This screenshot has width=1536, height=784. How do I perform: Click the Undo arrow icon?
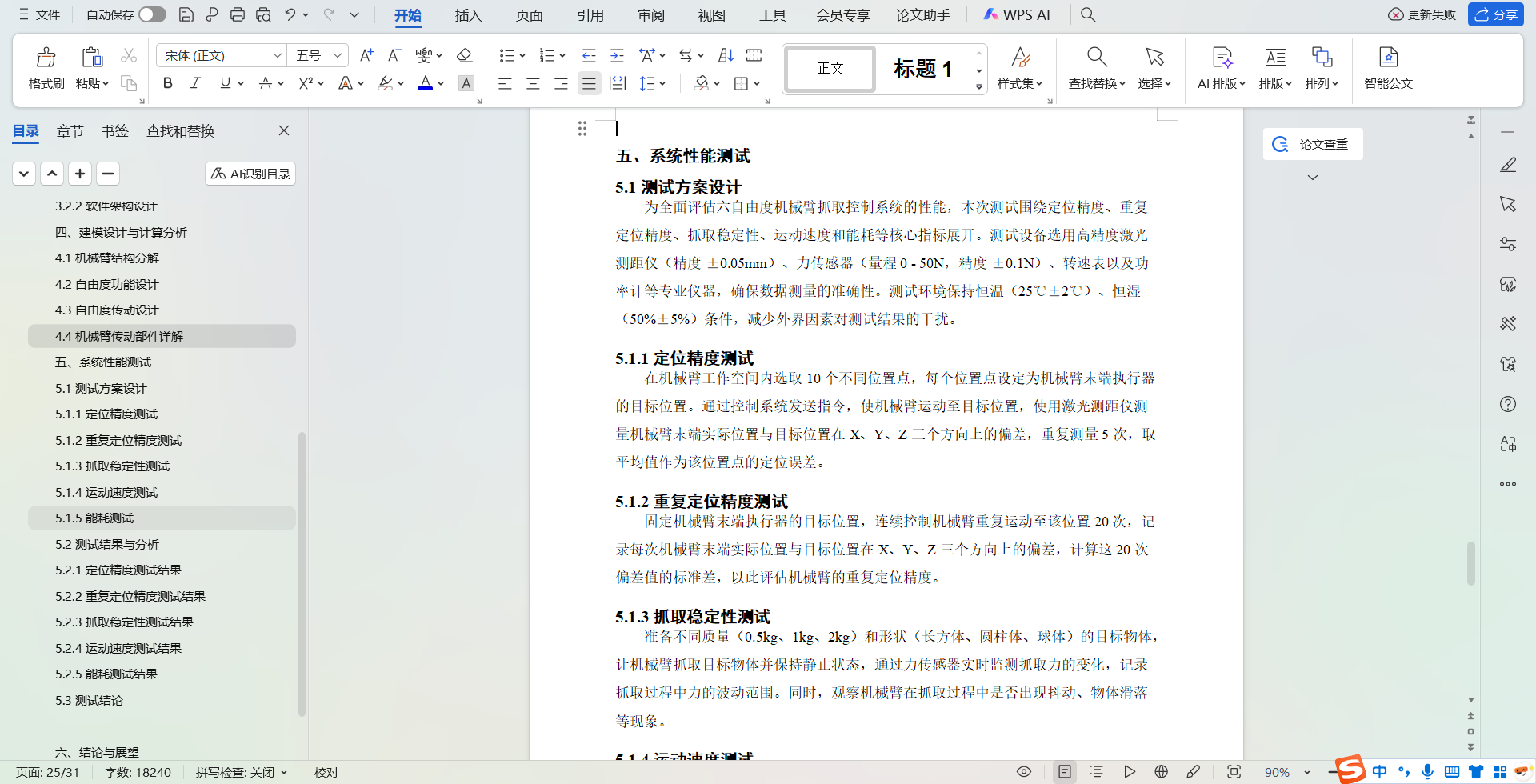click(290, 14)
